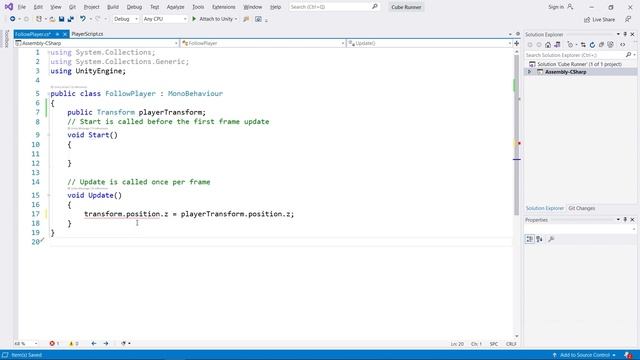This screenshot has width=640, height=360.
Task: Undo the last edit with the Undo icon
Action: [x=83, y=19]
